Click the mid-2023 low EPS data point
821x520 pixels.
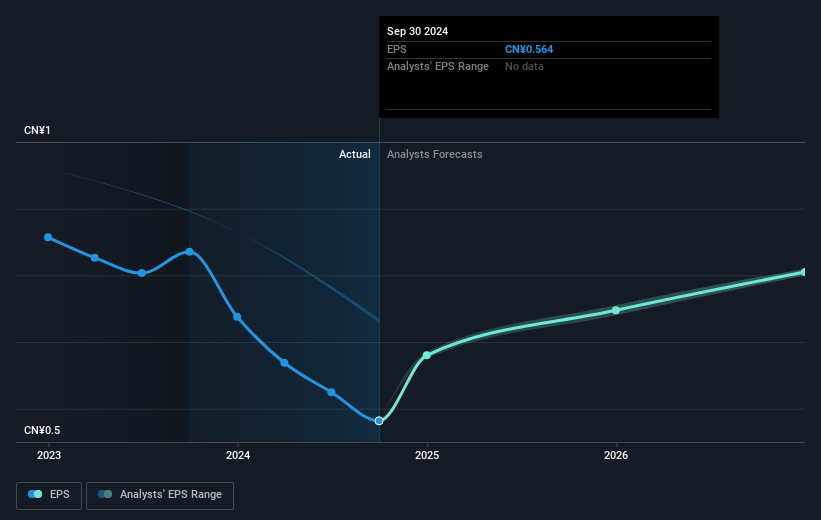click(x=141, y=273)
